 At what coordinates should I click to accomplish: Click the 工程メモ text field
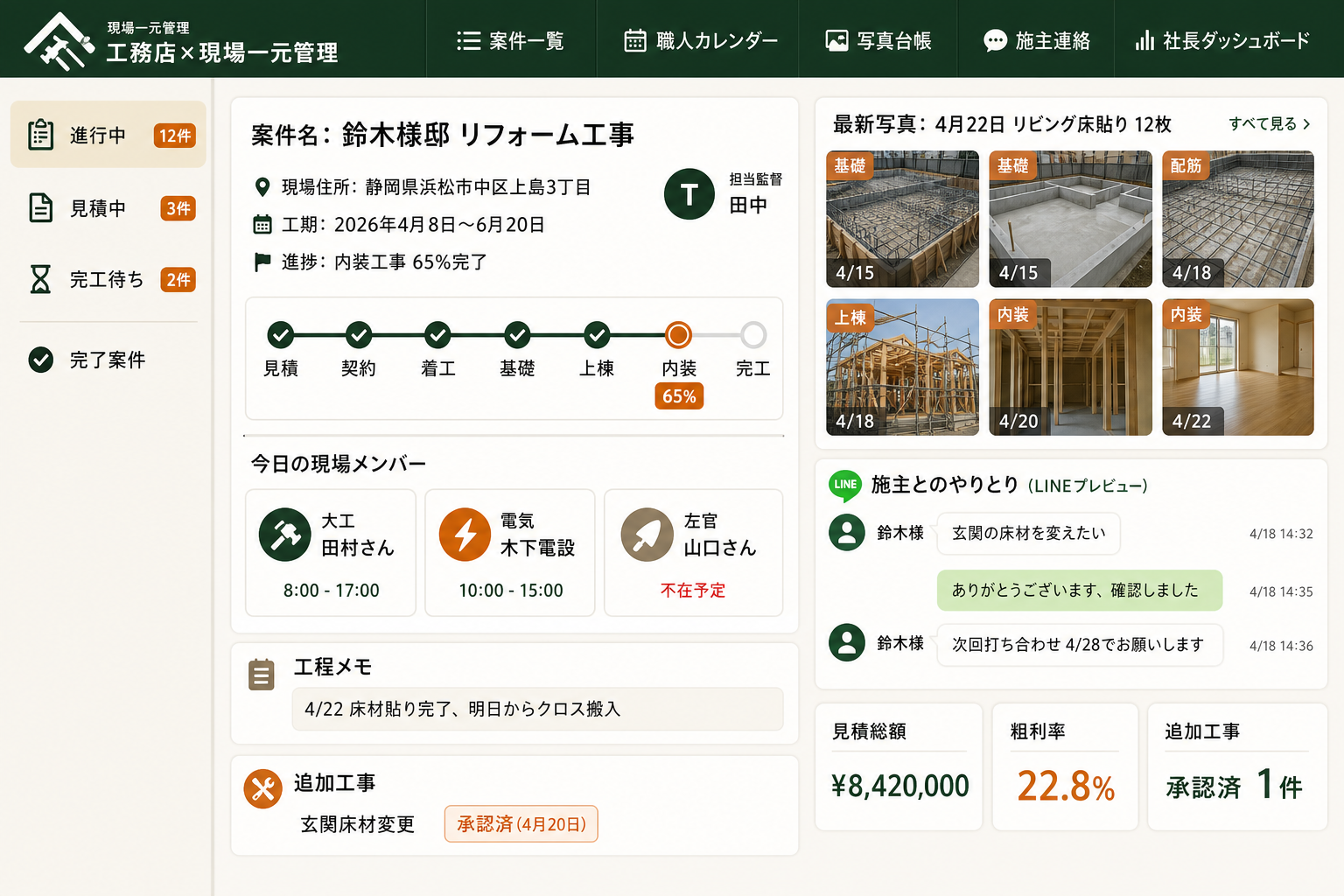click(x=538, y=709)
